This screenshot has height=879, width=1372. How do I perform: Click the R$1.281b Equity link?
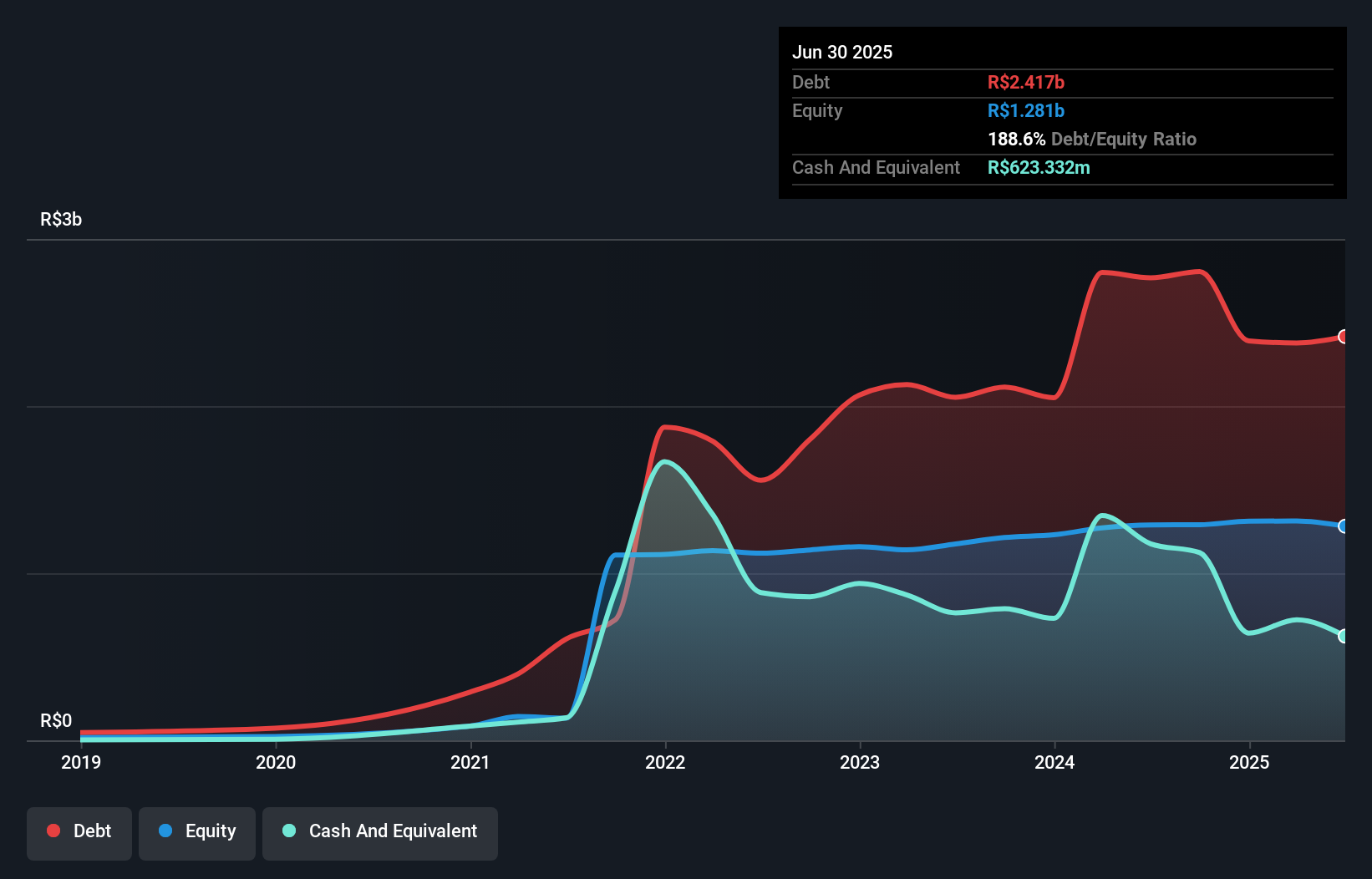pyautogui.click(x=1026, y=110)
